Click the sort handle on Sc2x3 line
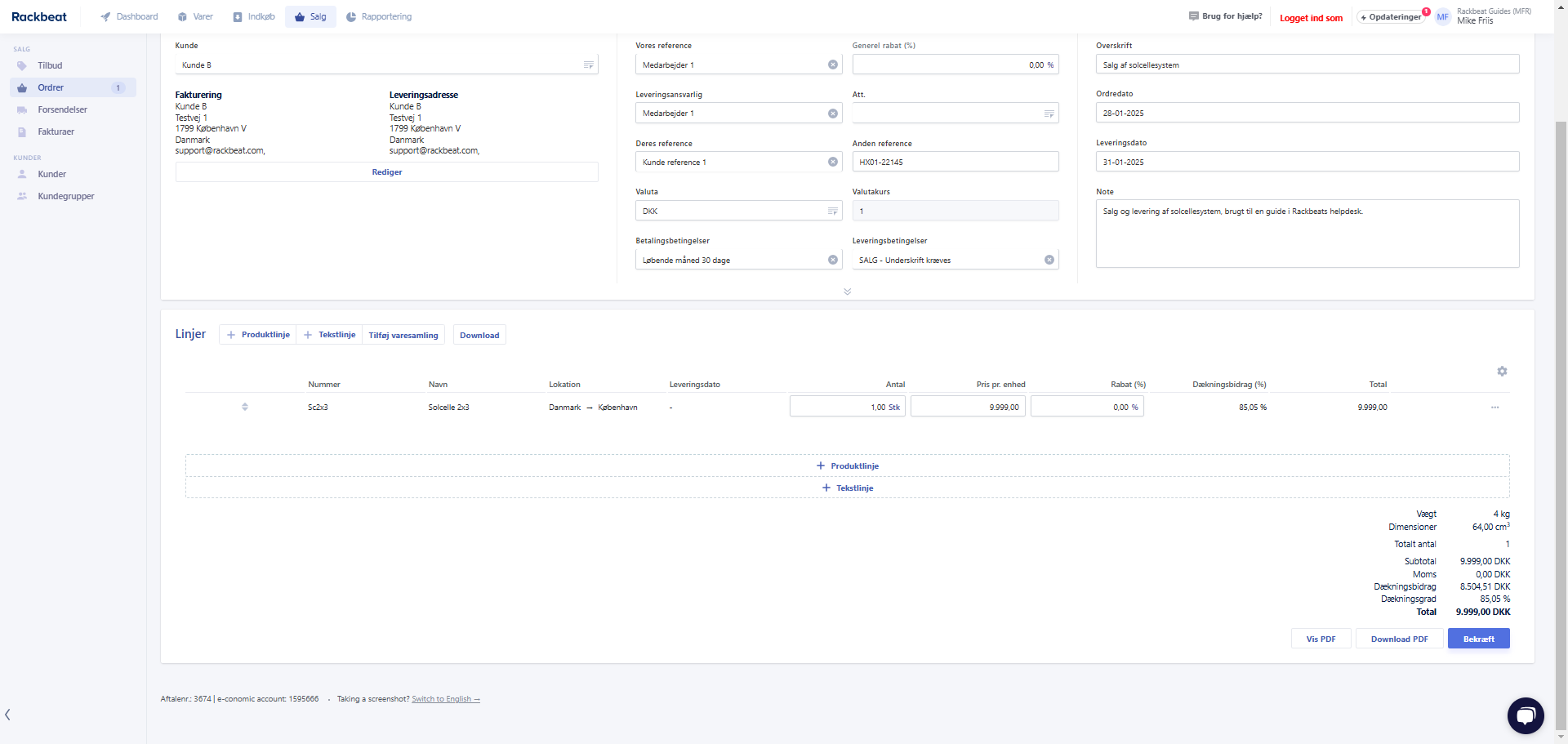The image size is (1568, 744). point(245,407)
